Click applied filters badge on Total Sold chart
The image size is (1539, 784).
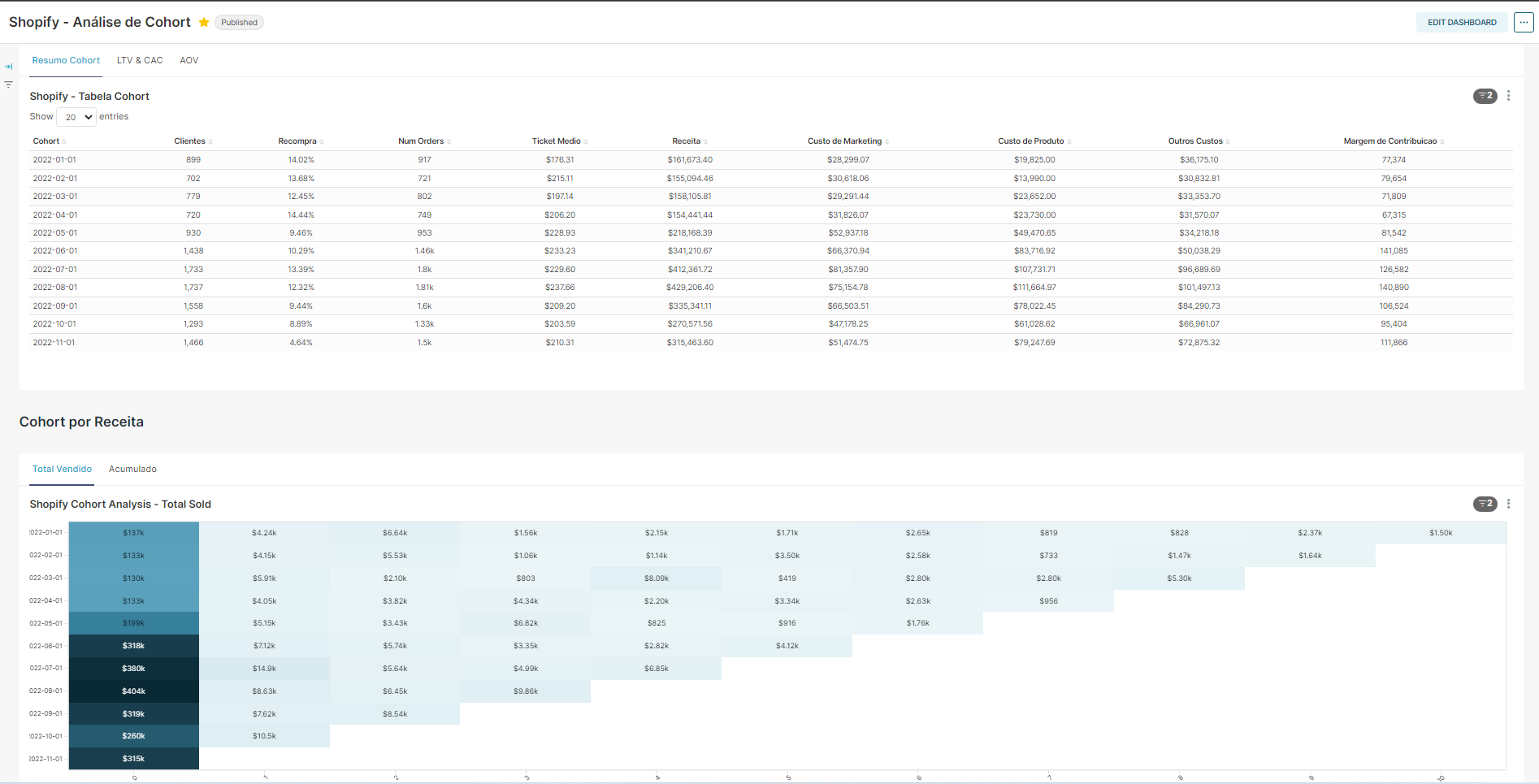click(1485, 504)
